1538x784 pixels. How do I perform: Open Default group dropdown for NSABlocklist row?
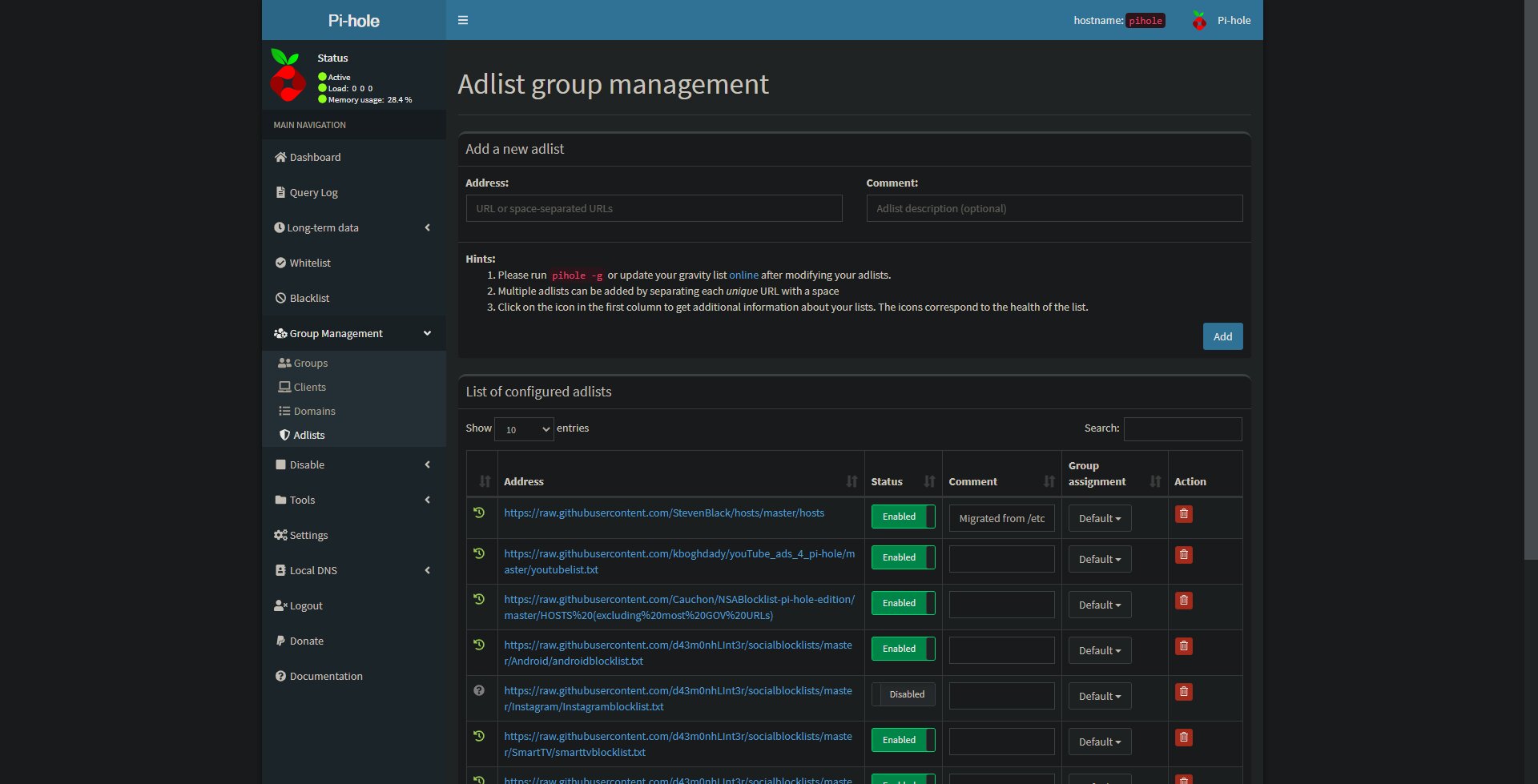coord(1100,605)
